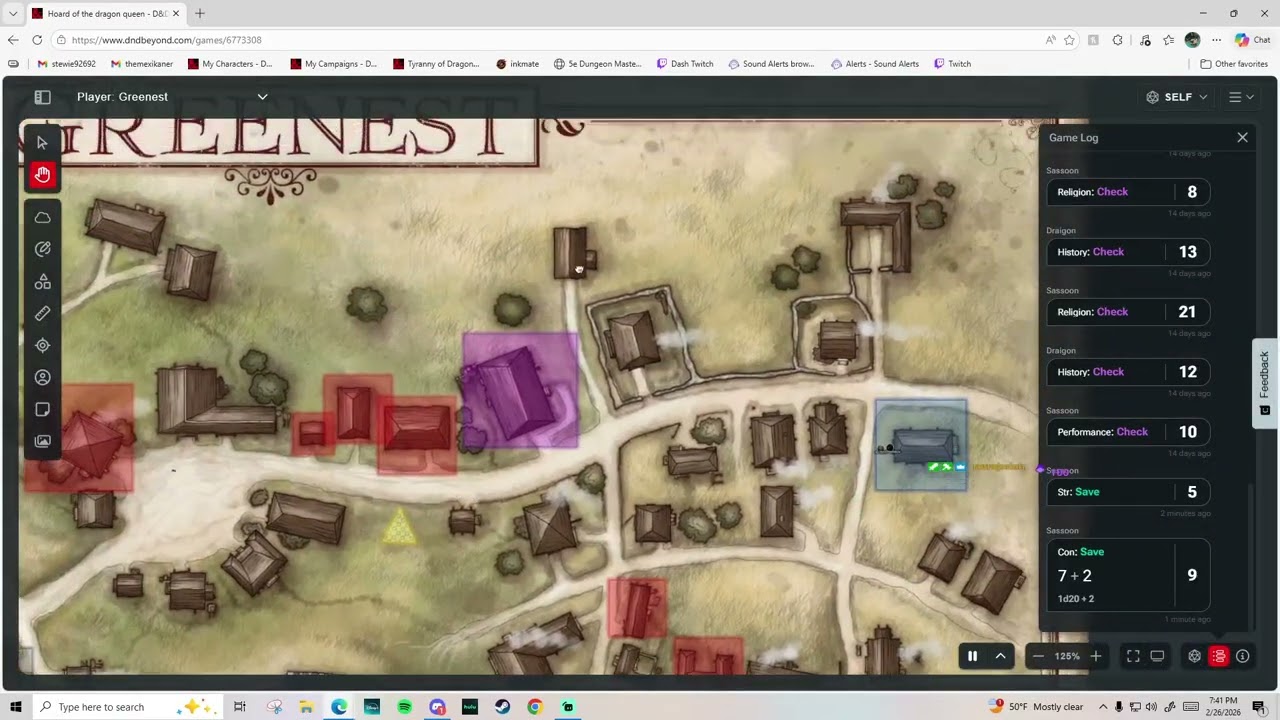Refresh the page with reload button
The height and width of the screenshot is (720, 1280).
coord(37,40)
